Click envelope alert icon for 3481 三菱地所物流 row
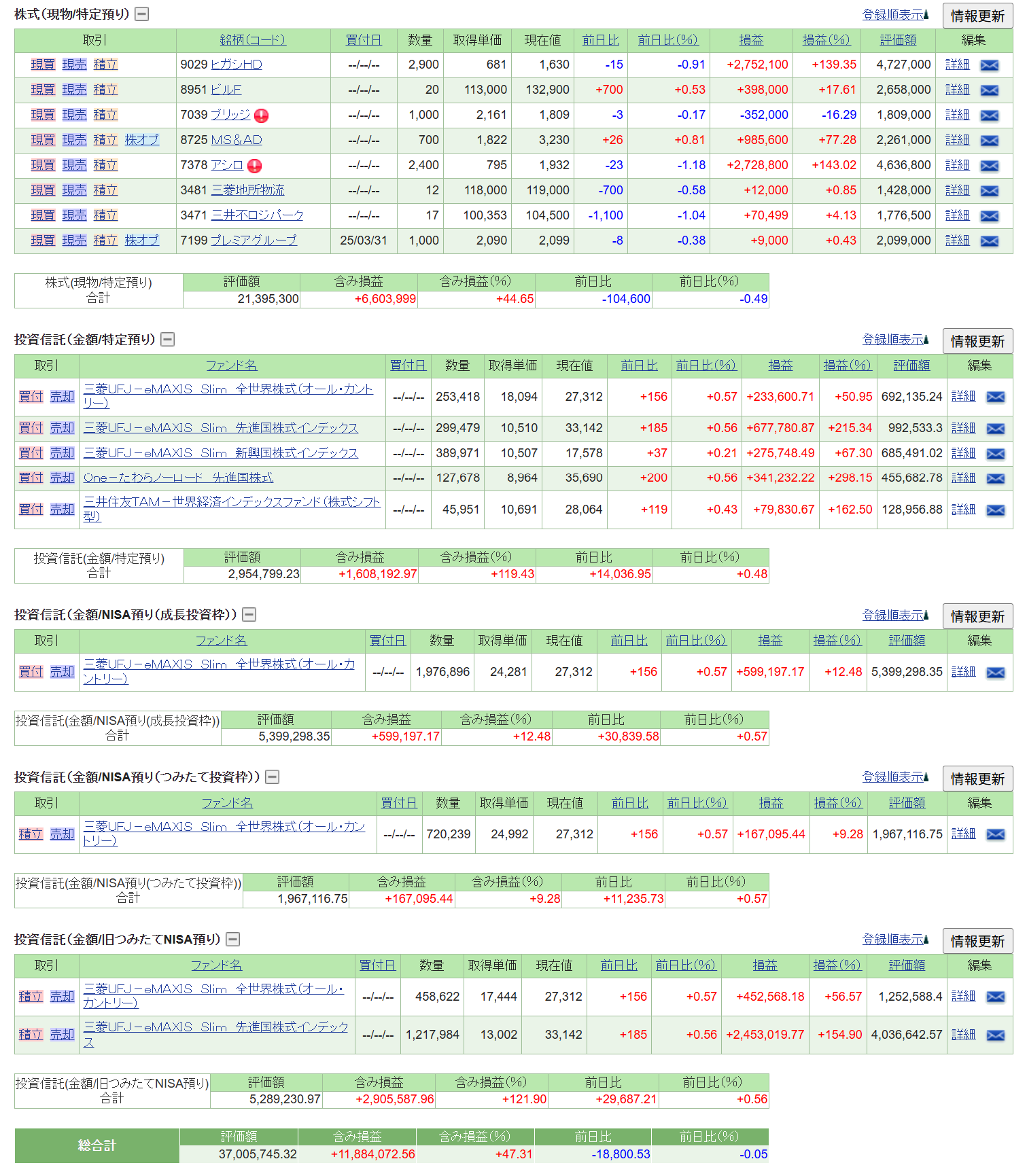The image size is (1027, 1176). coord(990,191)
